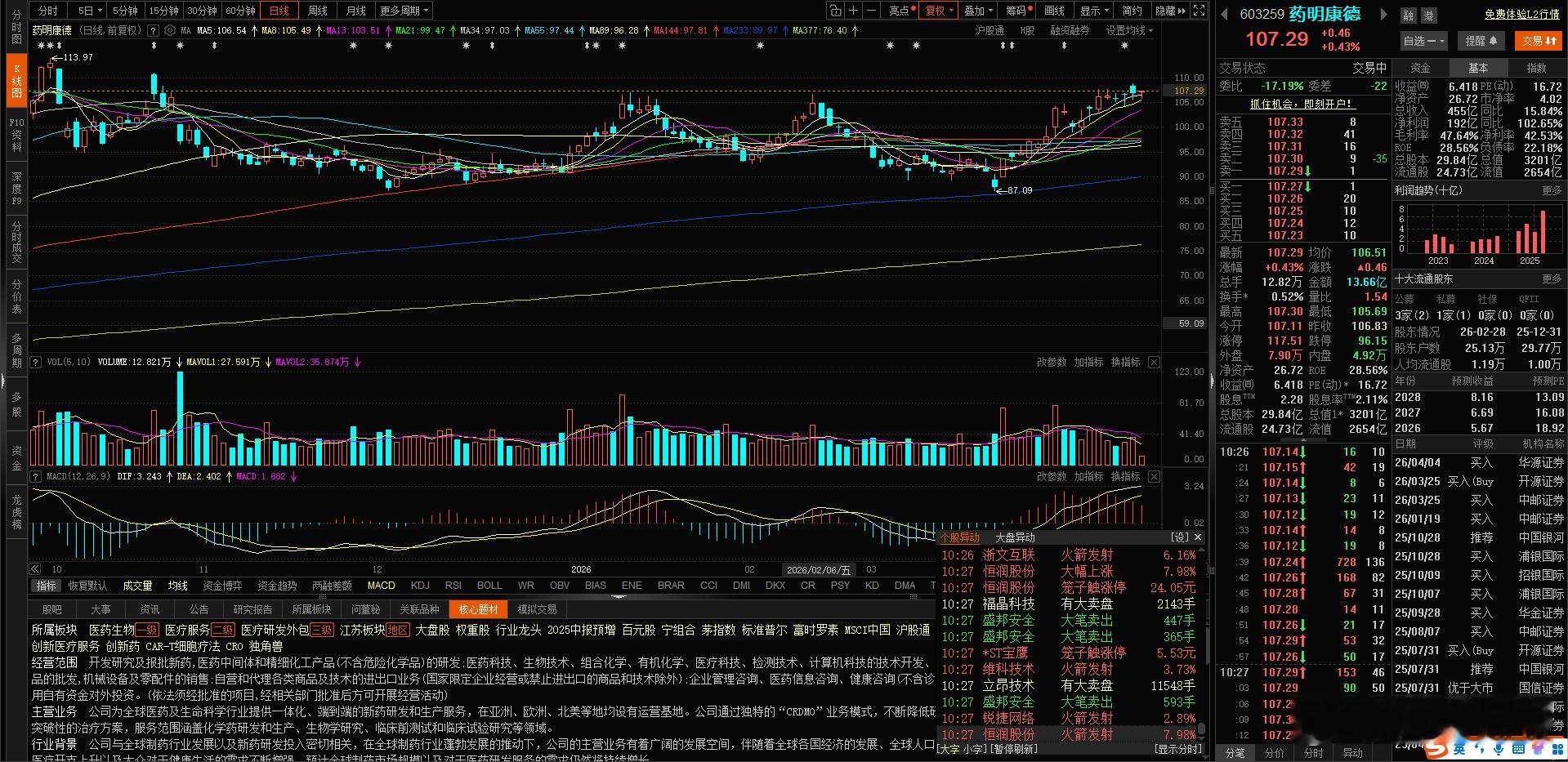Viewport: 1568px width, 762px height.
Task: Select BOLL indicator tab
Action: [x=489, y=585]
